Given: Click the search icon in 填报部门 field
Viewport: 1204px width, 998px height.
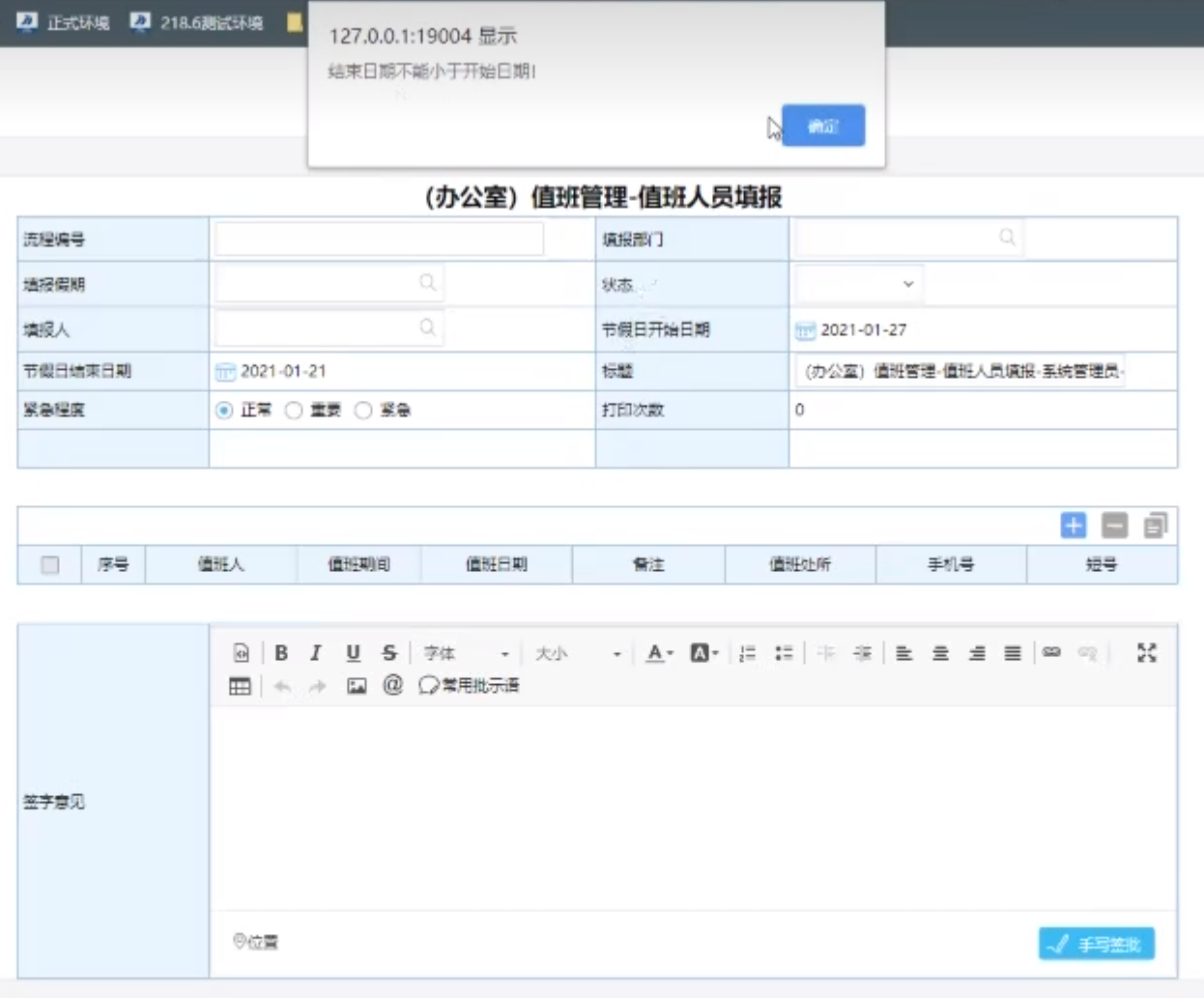Looking at the screenshot, I should (1007, 238).
